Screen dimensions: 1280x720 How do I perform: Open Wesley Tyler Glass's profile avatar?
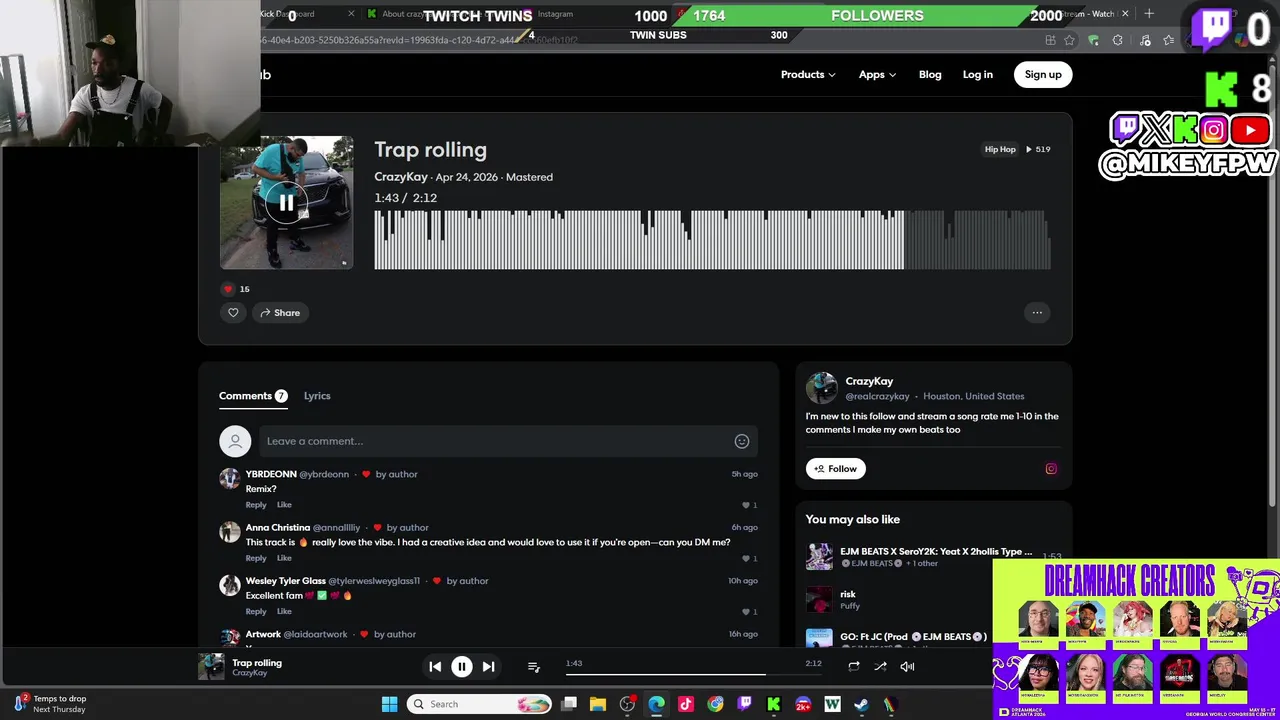tap(230, 584)
